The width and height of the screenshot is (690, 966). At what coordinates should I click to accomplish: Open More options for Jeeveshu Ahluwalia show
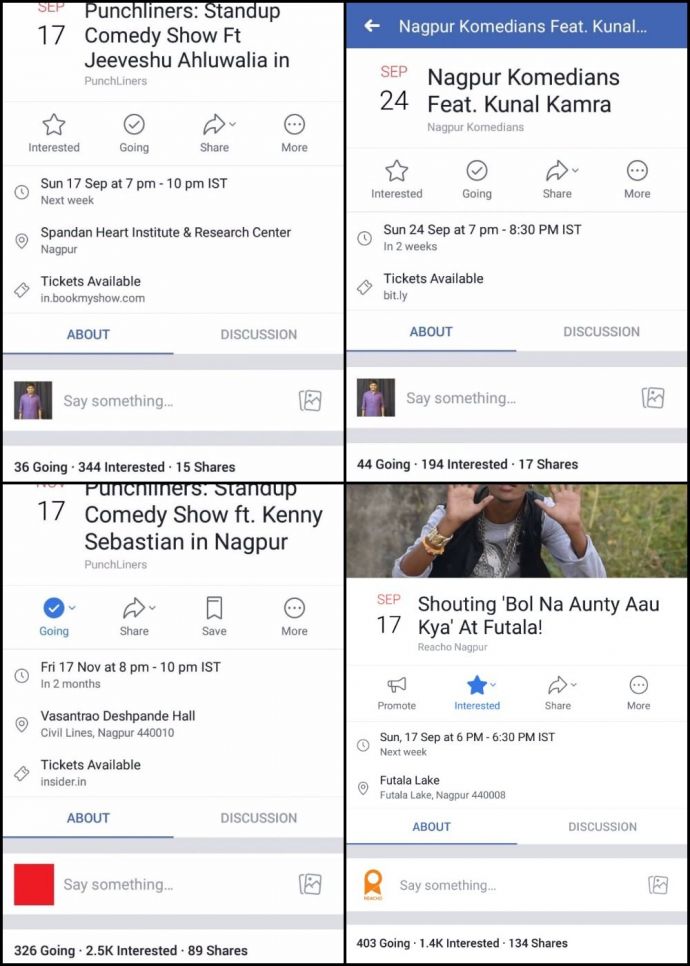pos(294,133)
